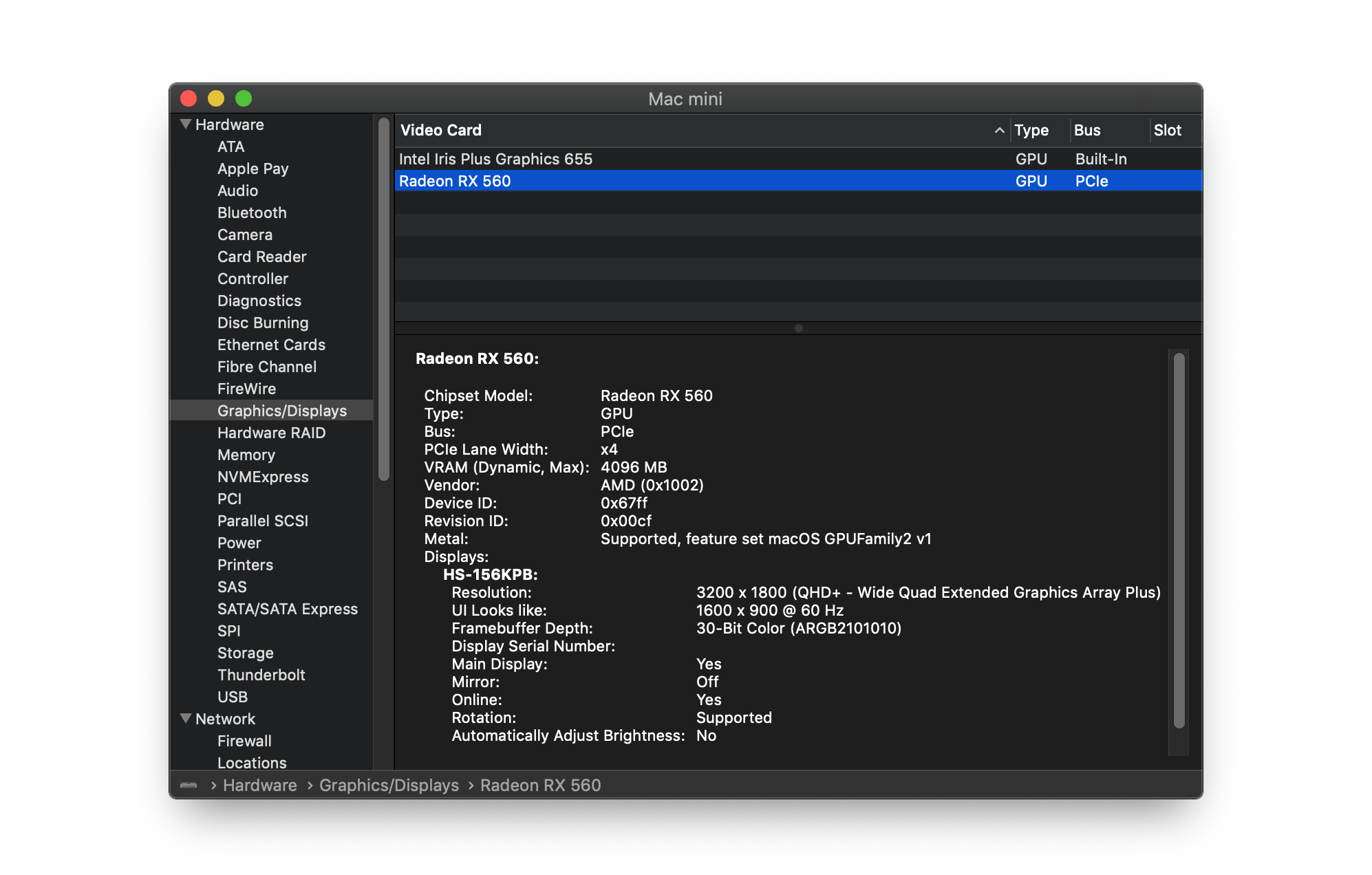Select Memory in the sidebar
This screenshot has width=1372, height=875.
(246, 455)
